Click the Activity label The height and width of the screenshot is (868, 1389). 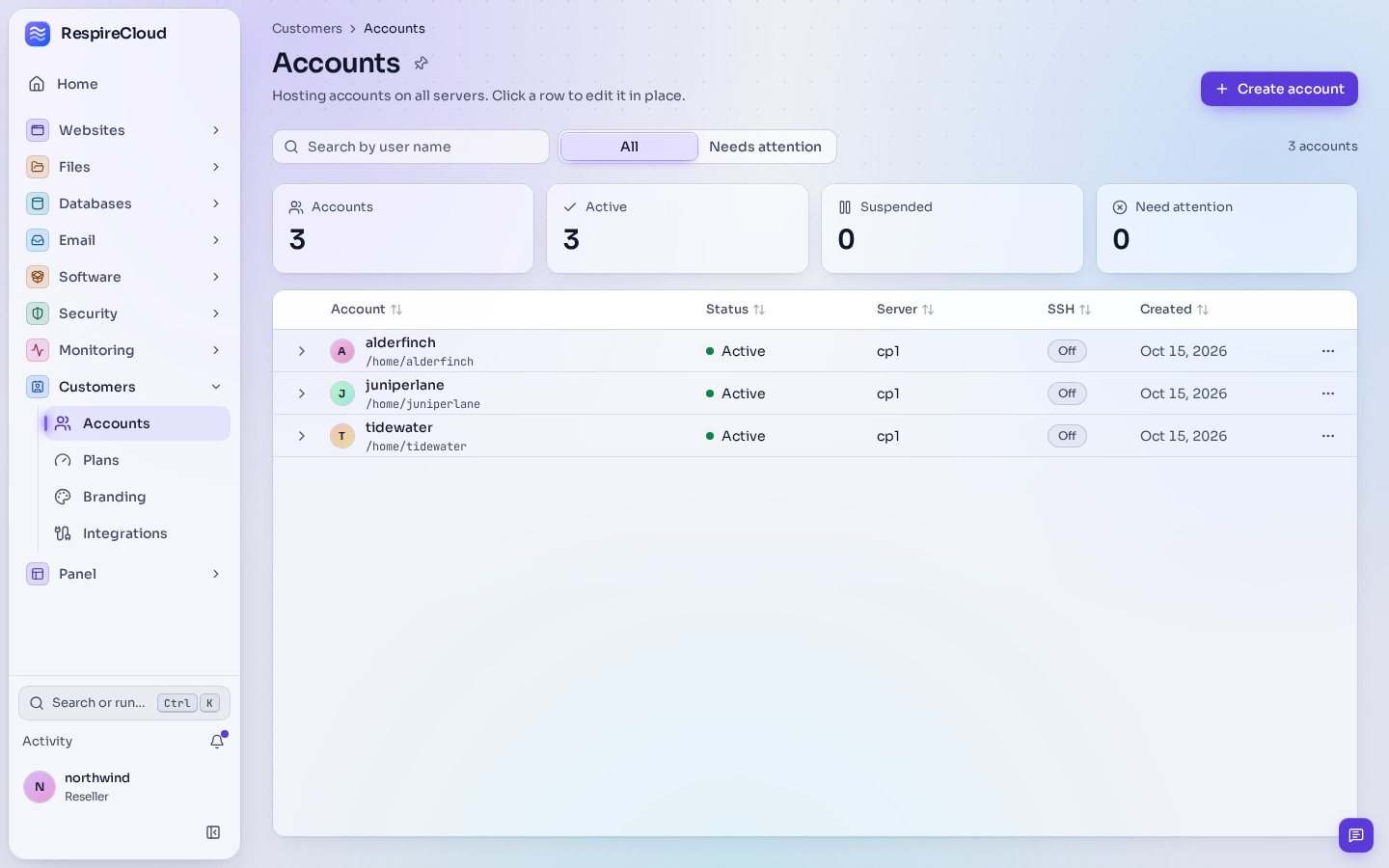[x=47, y=742]
